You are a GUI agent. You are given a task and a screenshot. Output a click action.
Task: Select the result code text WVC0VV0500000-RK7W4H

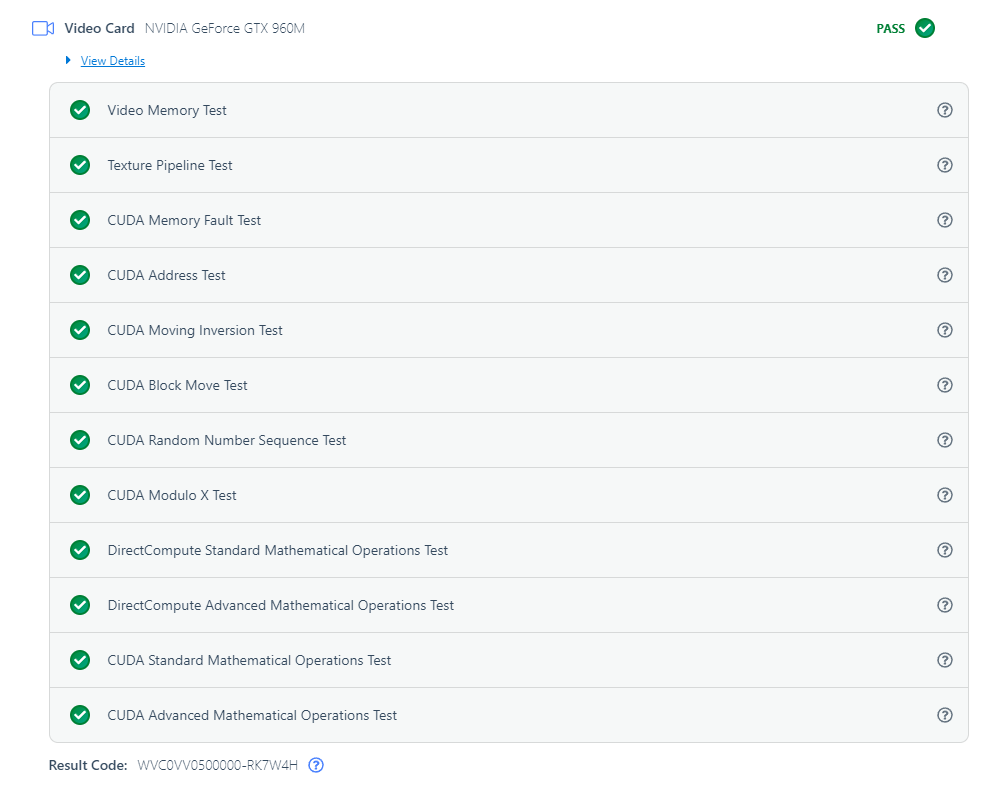[x=218, y=765]
